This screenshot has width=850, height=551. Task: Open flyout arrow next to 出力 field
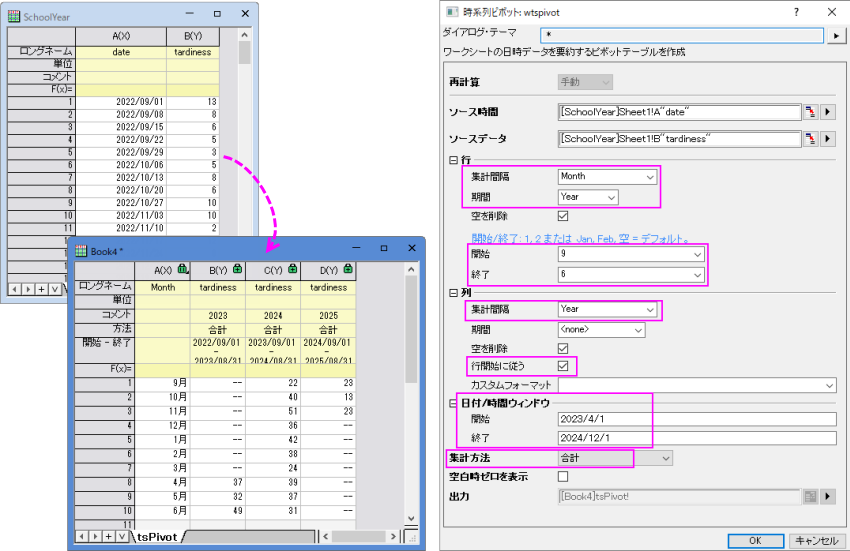[827, 496]
